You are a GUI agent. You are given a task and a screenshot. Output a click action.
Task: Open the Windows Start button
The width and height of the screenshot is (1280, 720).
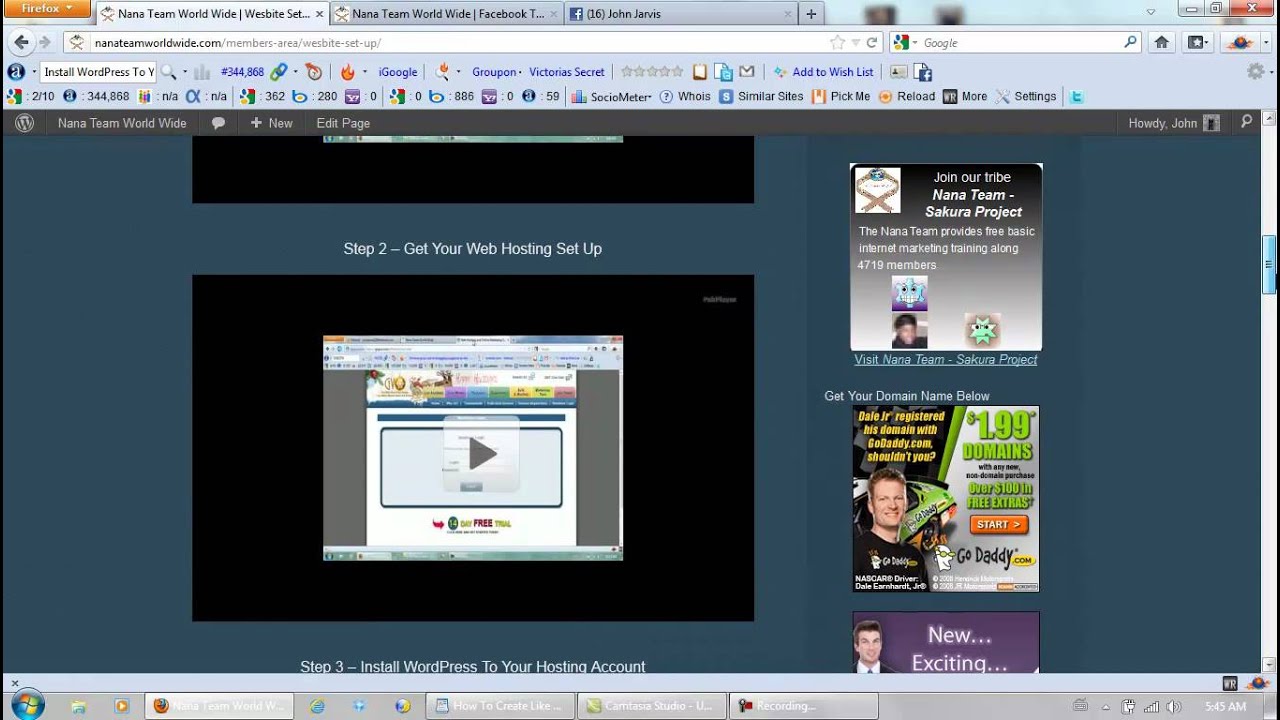click(x=27, y=705)
